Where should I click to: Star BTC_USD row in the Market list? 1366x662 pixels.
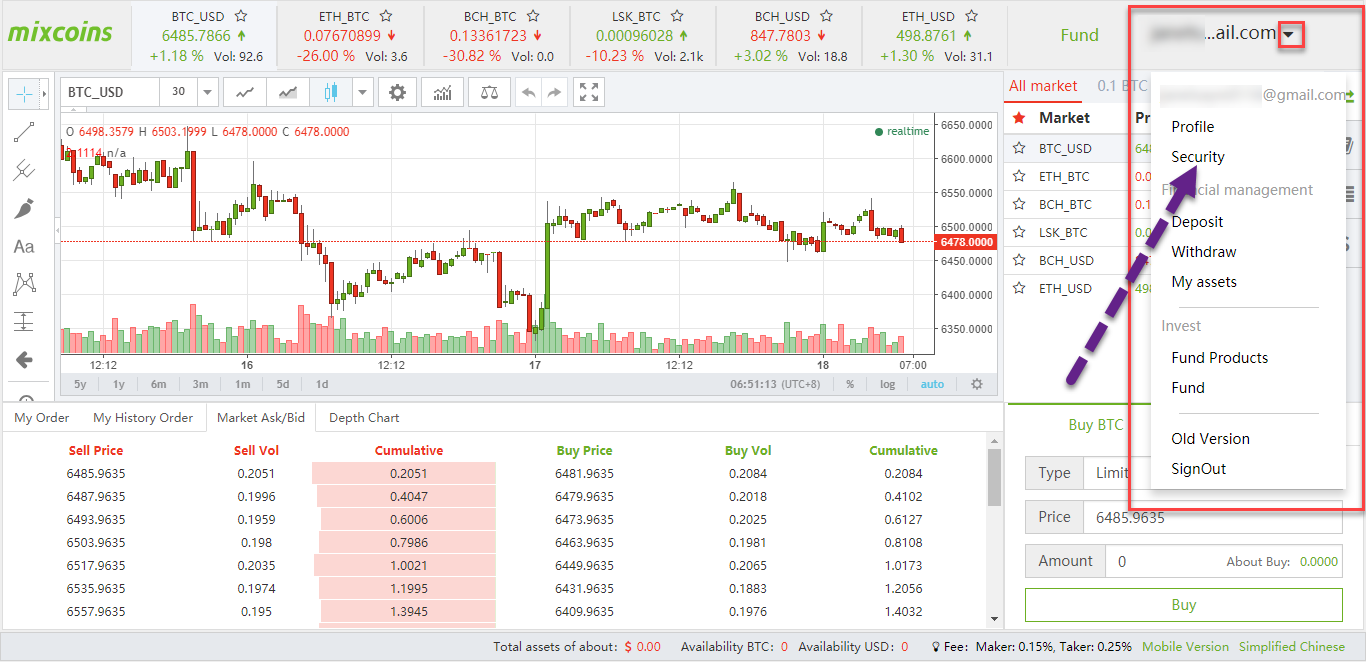[x=1019, y=148]
